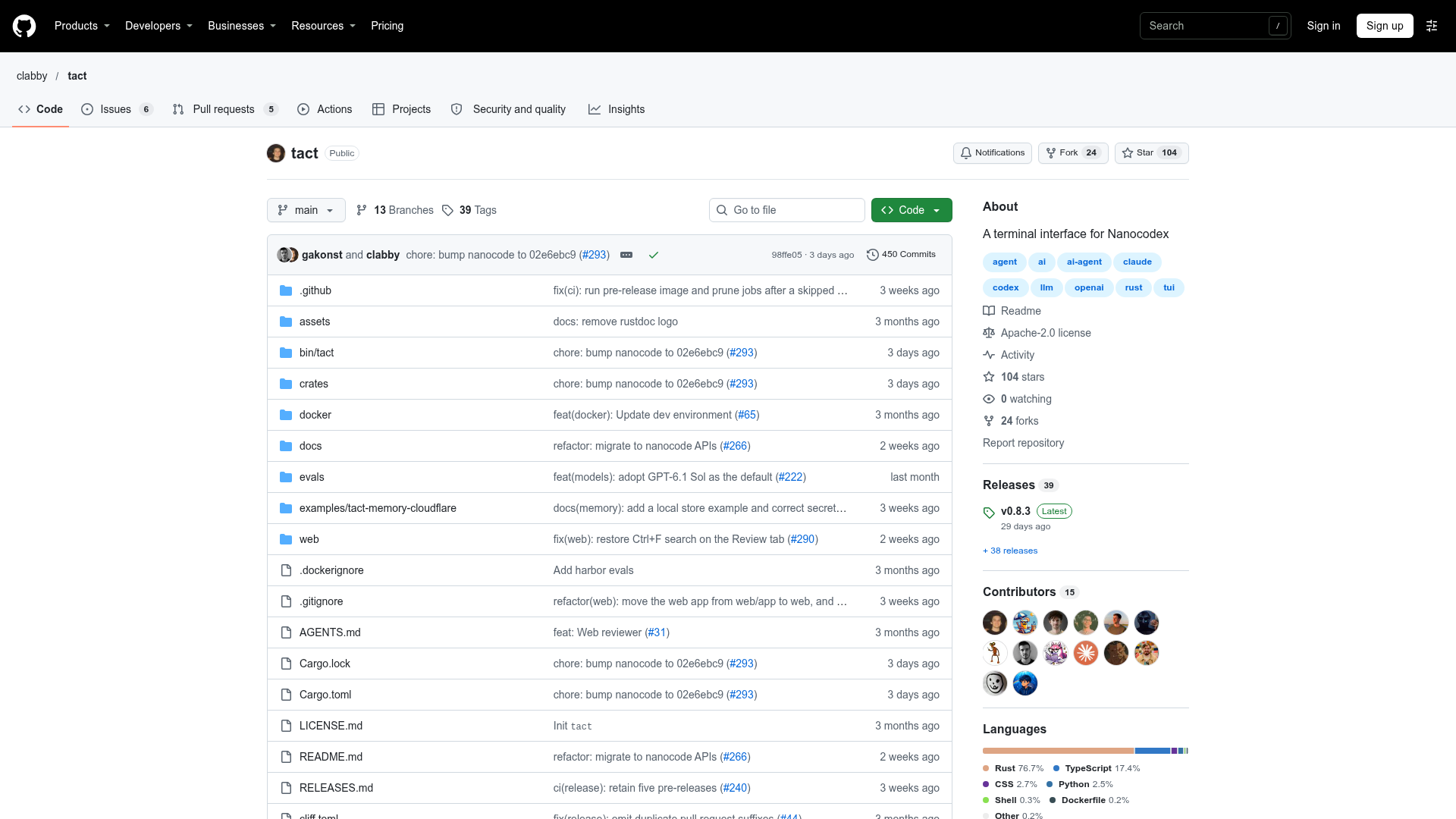Open the Insights tab
The image size is (1456, 819).
pyautogui.click(x=617, y=109)
